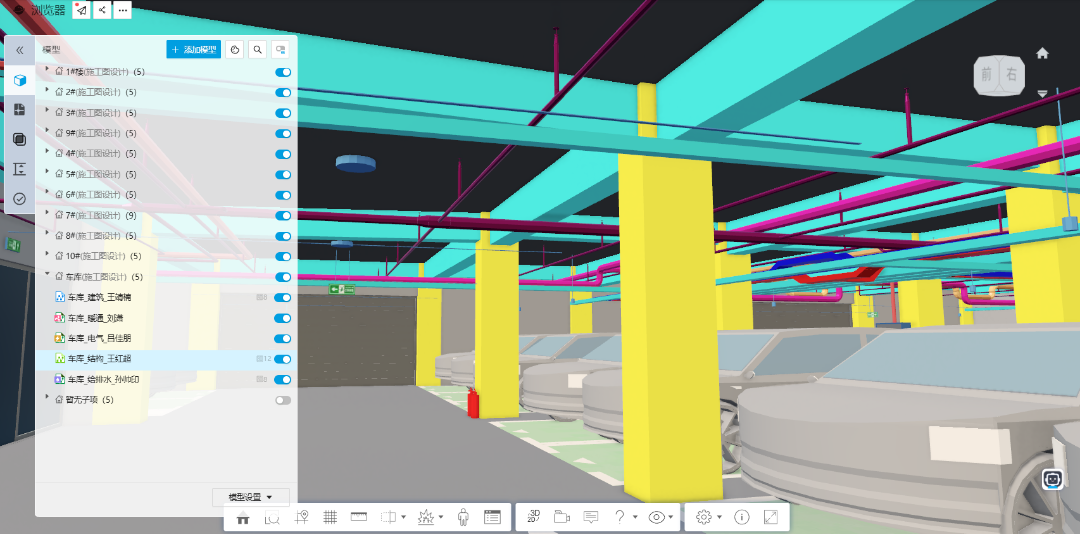Activate the first-person walk mode icon
The width and height of the screenshot is (1080, 534).
pos(463,517)
